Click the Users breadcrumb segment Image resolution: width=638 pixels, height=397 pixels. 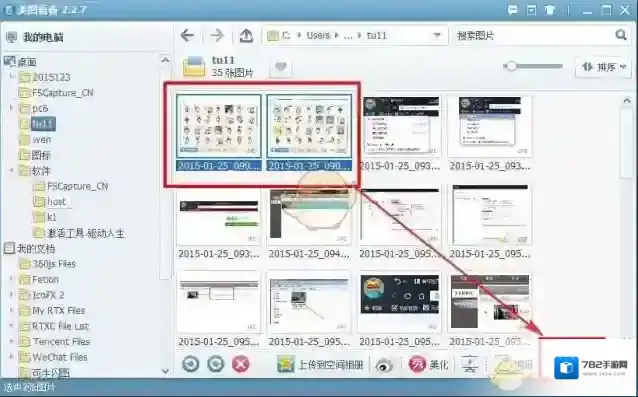pos(318,35)
